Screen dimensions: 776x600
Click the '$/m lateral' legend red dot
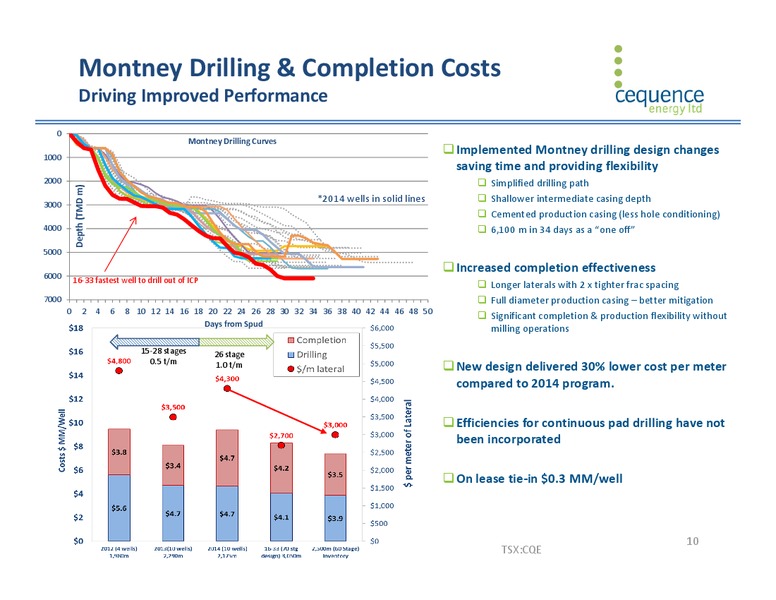click(x=291, y=369)
